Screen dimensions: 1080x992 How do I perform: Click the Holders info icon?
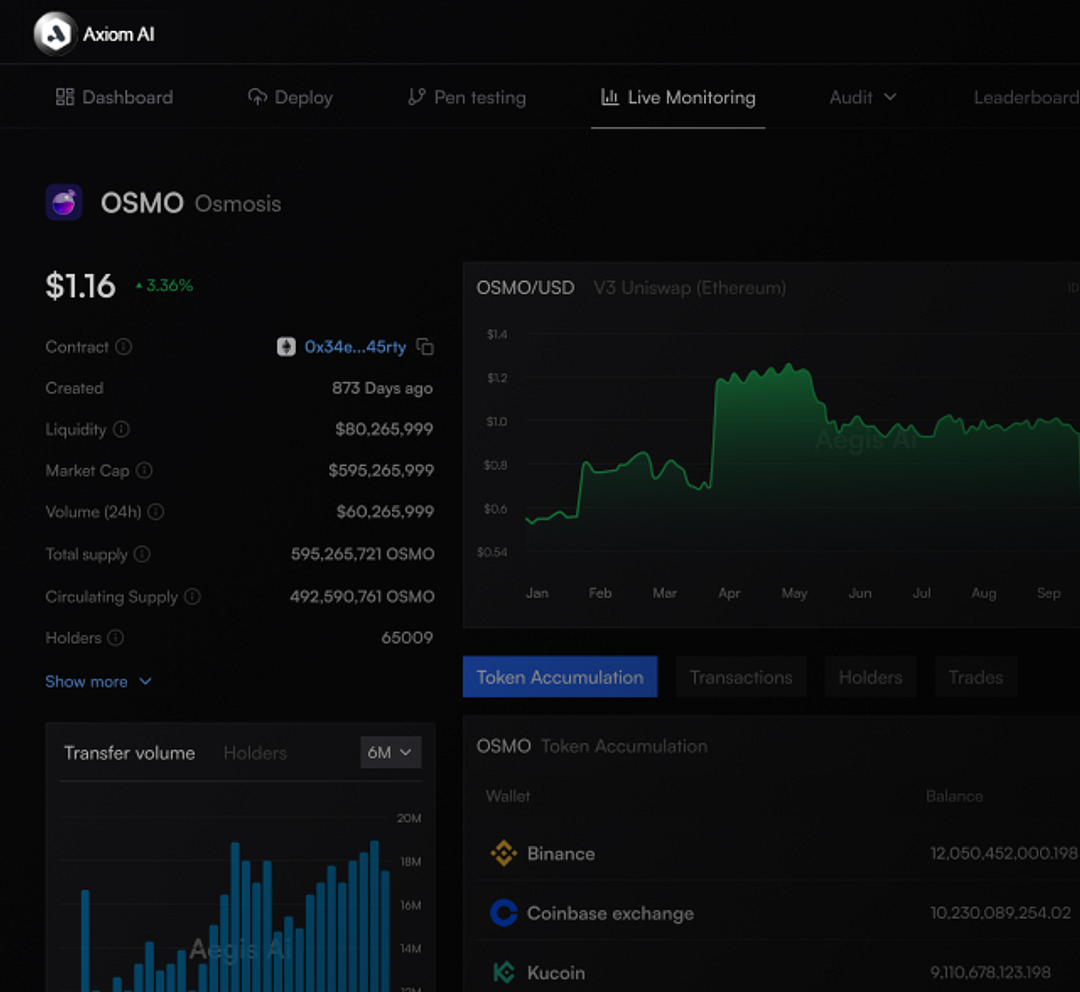tap(116, 638)
